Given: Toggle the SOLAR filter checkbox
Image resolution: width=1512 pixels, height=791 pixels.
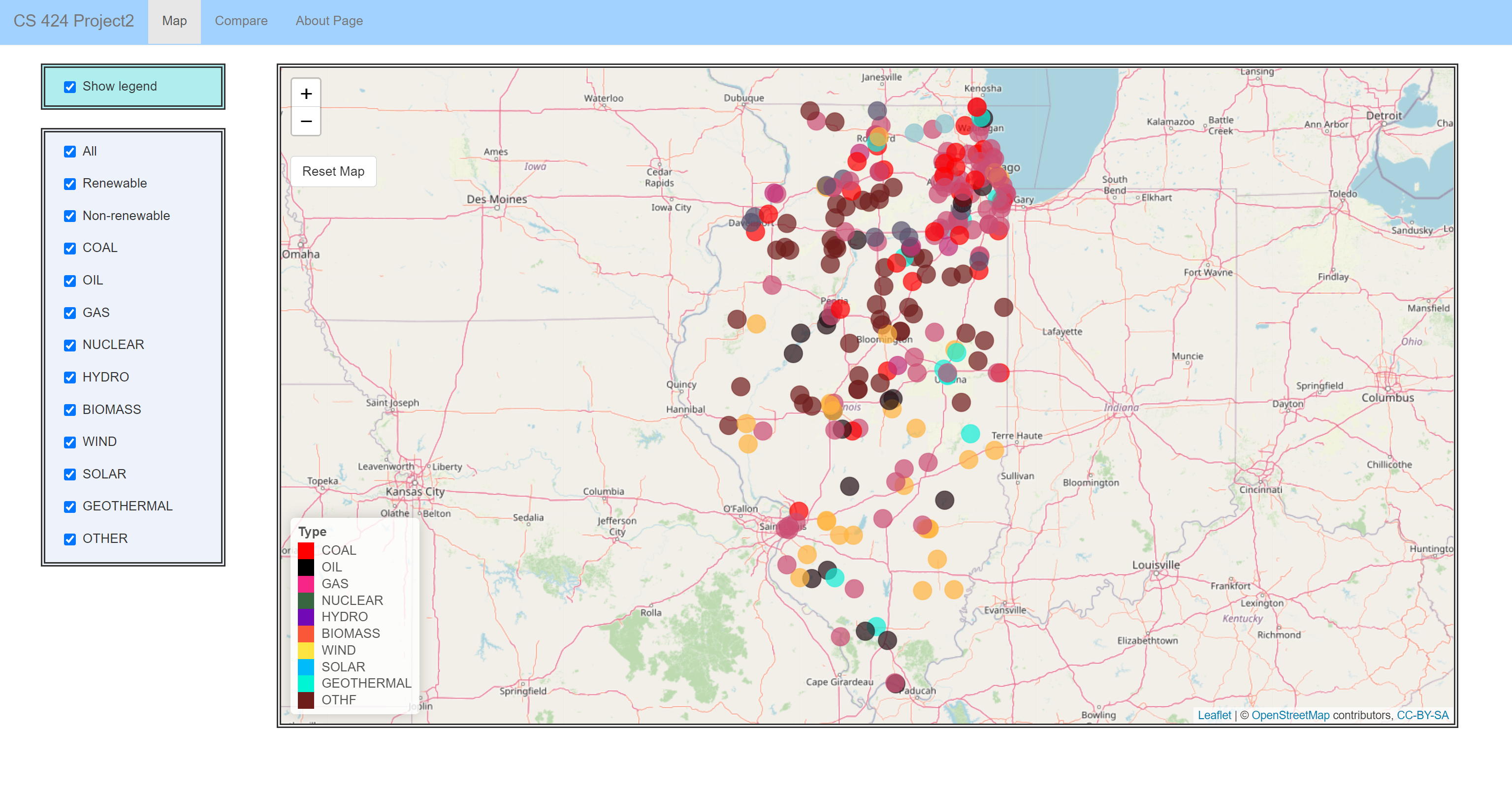Looking at the screenshot, I should 70,474.
